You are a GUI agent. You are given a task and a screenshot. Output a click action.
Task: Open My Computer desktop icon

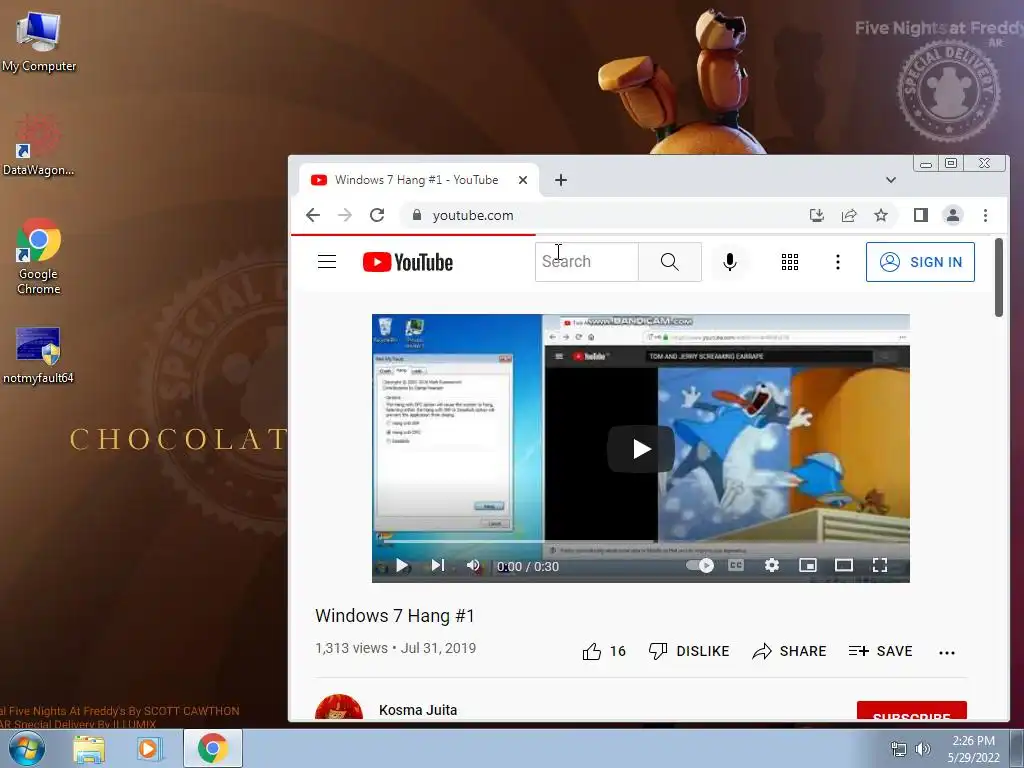pos(39,41)
